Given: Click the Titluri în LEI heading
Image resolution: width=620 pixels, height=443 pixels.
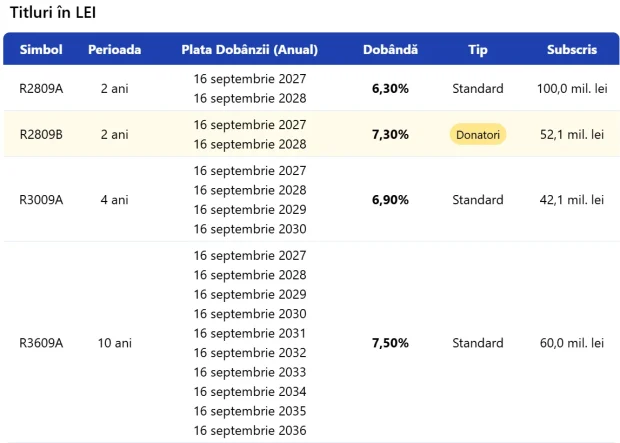Looking at the screenshot, I should click(53, 13).
